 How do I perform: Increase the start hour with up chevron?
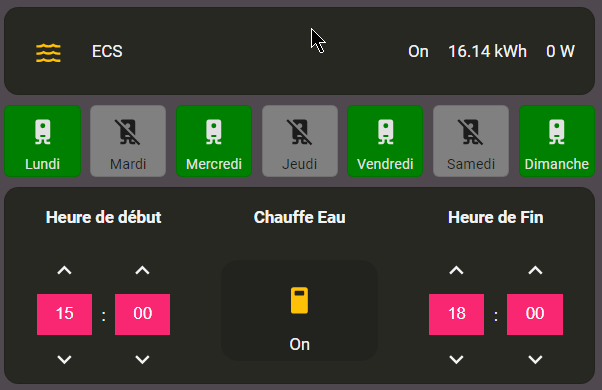64,270
